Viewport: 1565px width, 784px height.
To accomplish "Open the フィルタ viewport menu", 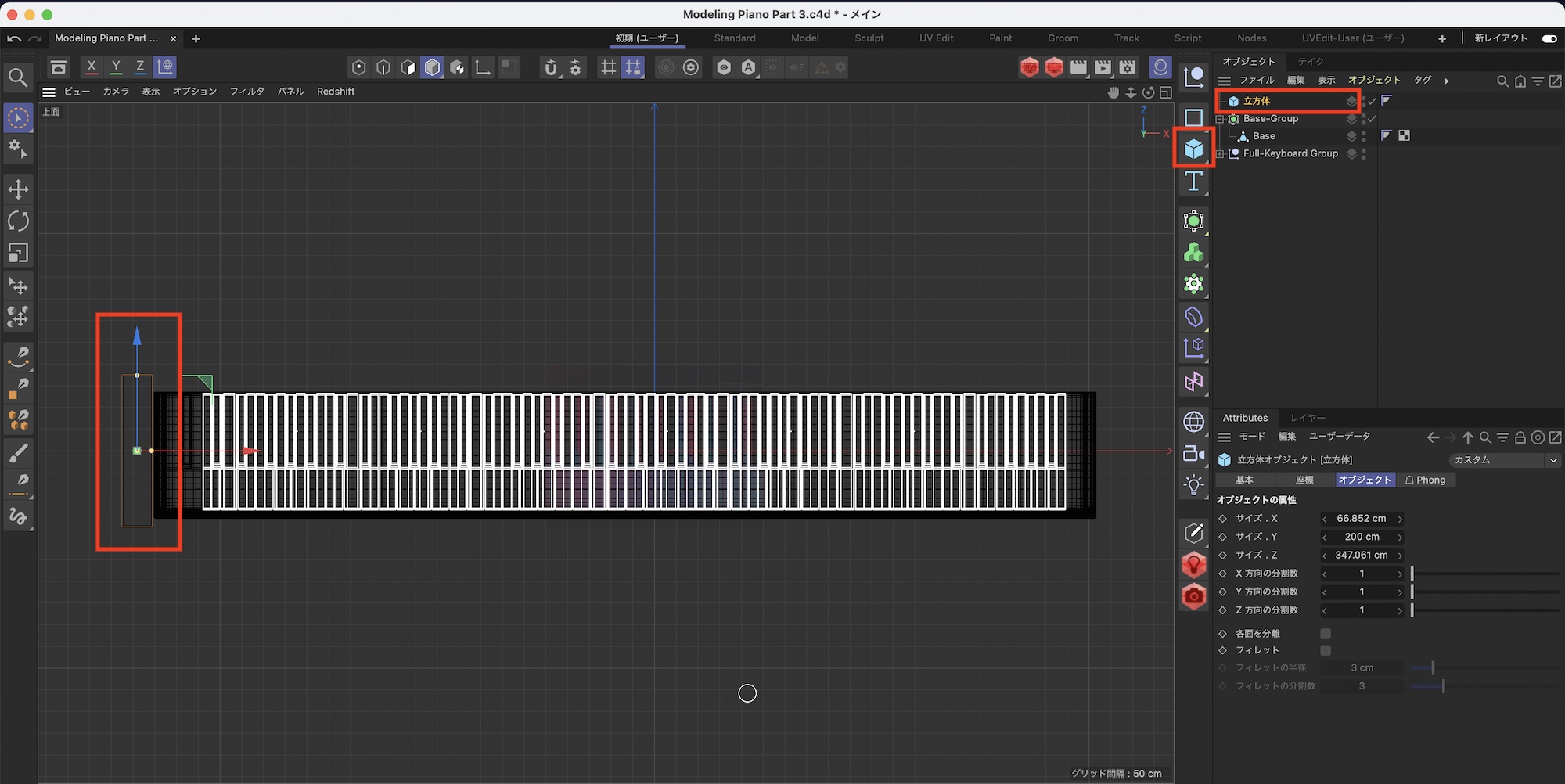I will pos(246,92).
